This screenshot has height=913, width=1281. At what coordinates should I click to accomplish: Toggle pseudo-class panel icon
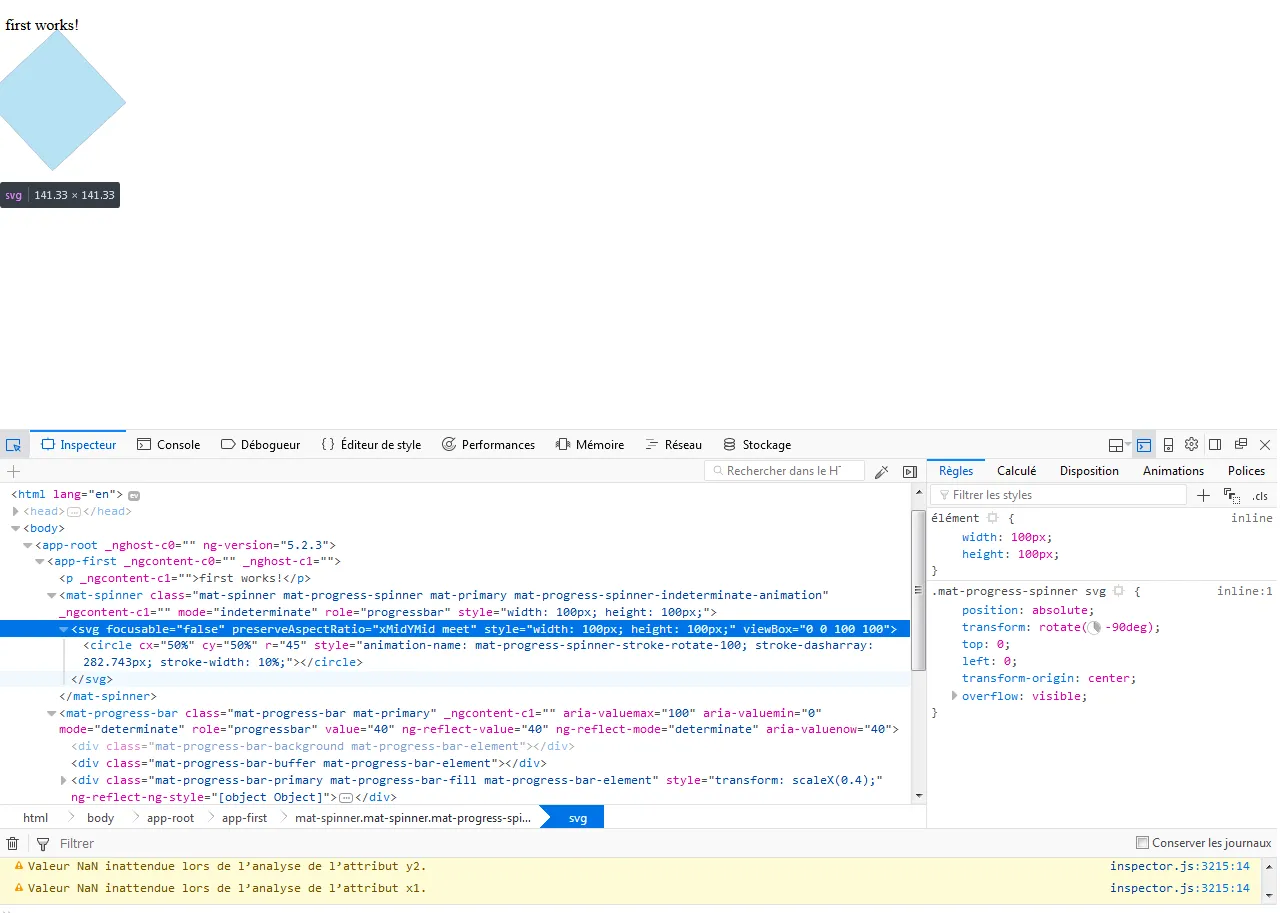[1231, 495]
